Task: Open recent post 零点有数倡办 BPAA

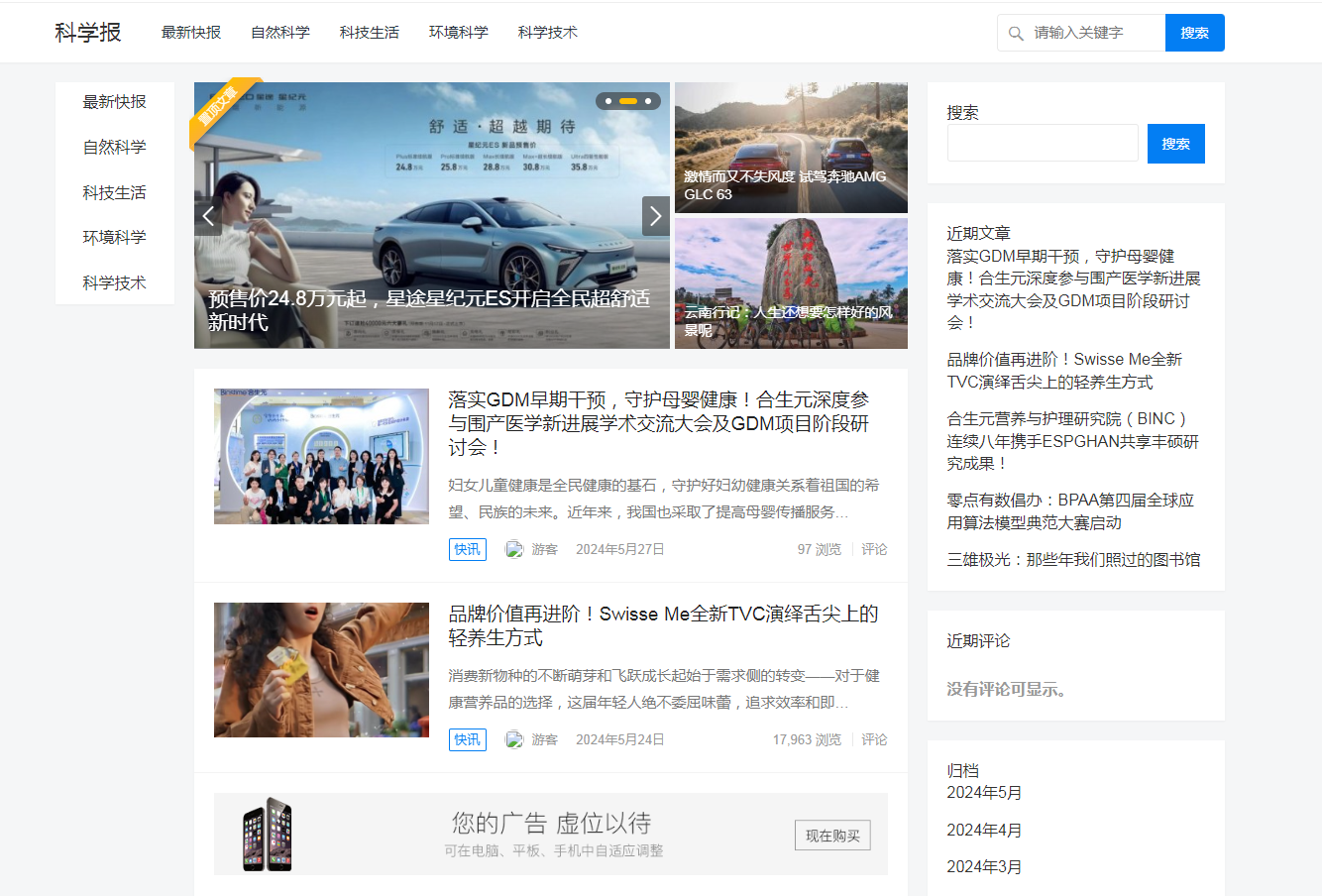Action: (1070, 511)
